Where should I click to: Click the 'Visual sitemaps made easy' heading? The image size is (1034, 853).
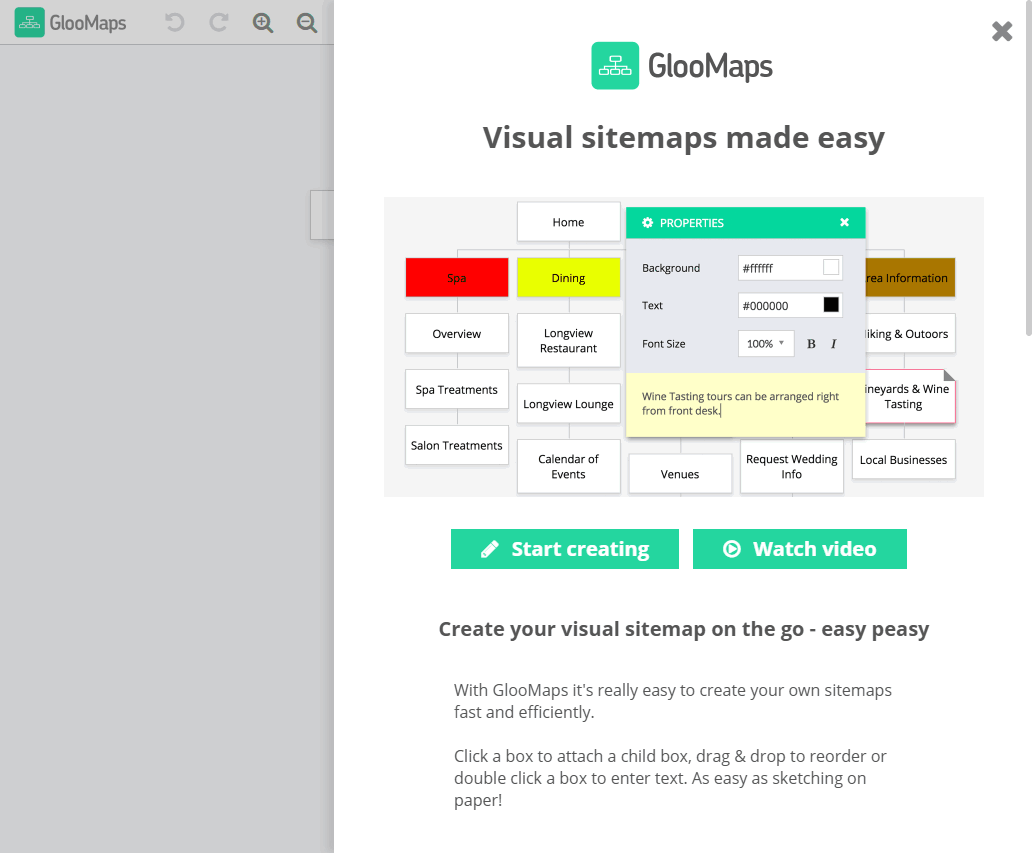click(x=684, y=138)
